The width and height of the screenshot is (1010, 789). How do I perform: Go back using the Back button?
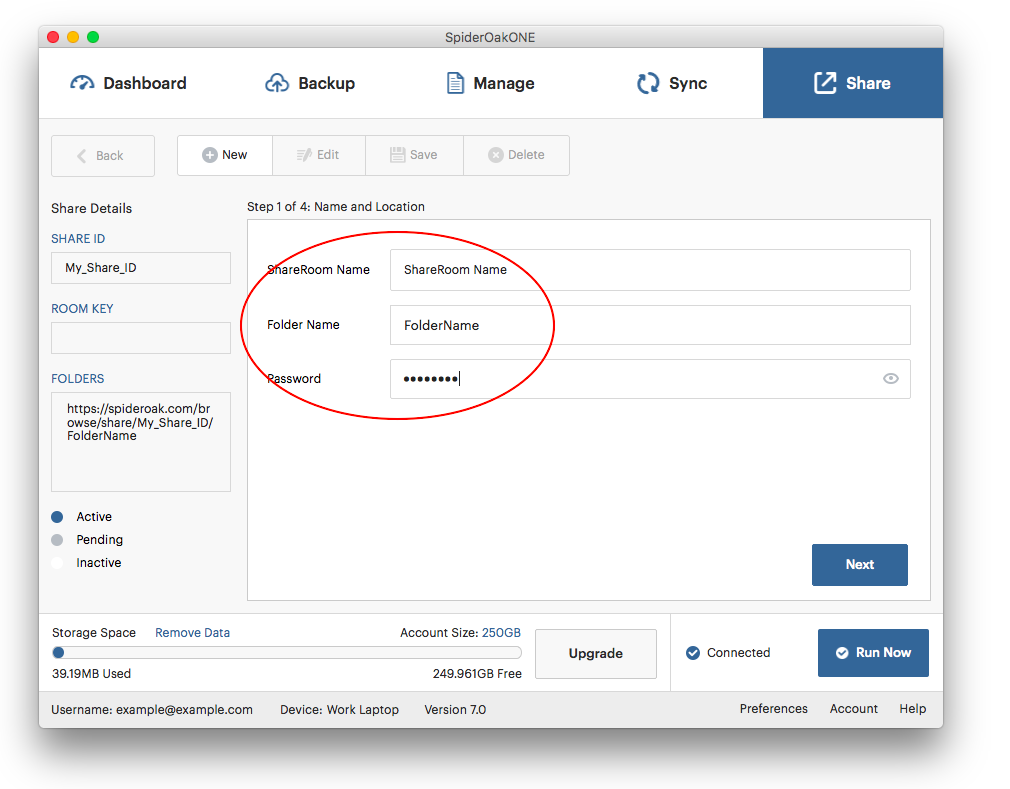[103, 156]
